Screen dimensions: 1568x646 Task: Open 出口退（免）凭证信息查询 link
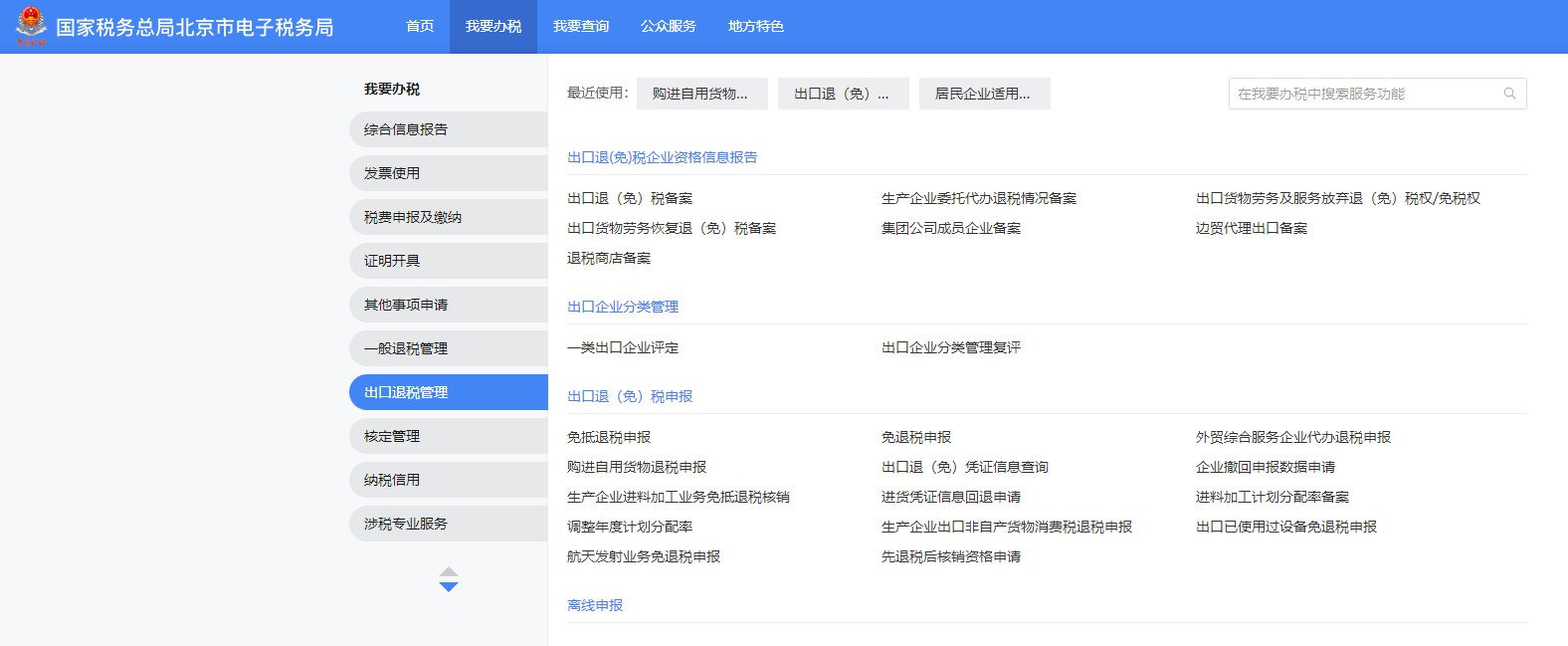click(x=965, y=467)
